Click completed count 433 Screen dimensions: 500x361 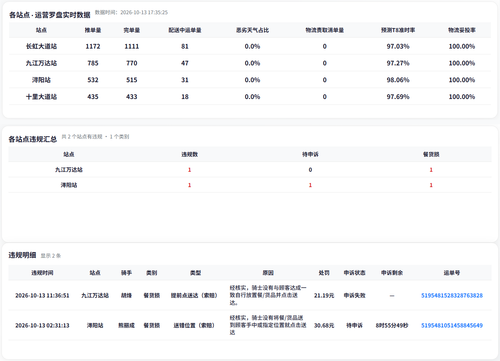[x=132, y=97]
